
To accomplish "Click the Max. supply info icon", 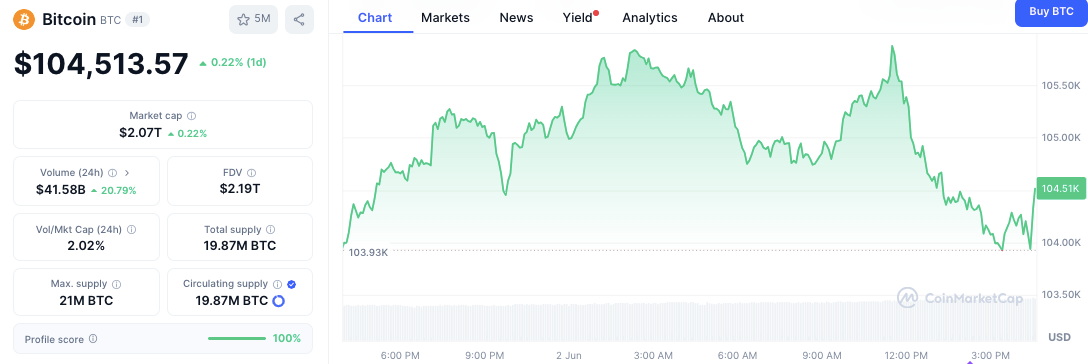I will coord(117,284).
